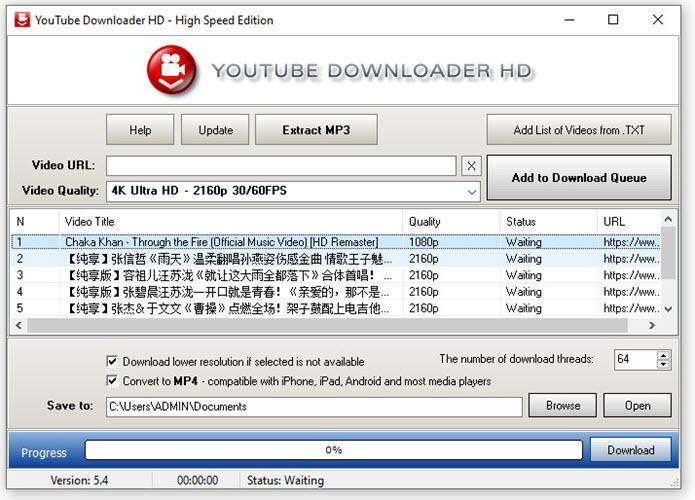Click the vertical scrollbar thumb in list
The height and width of the screenshot is (500, 695).
(x=668, y=253)
